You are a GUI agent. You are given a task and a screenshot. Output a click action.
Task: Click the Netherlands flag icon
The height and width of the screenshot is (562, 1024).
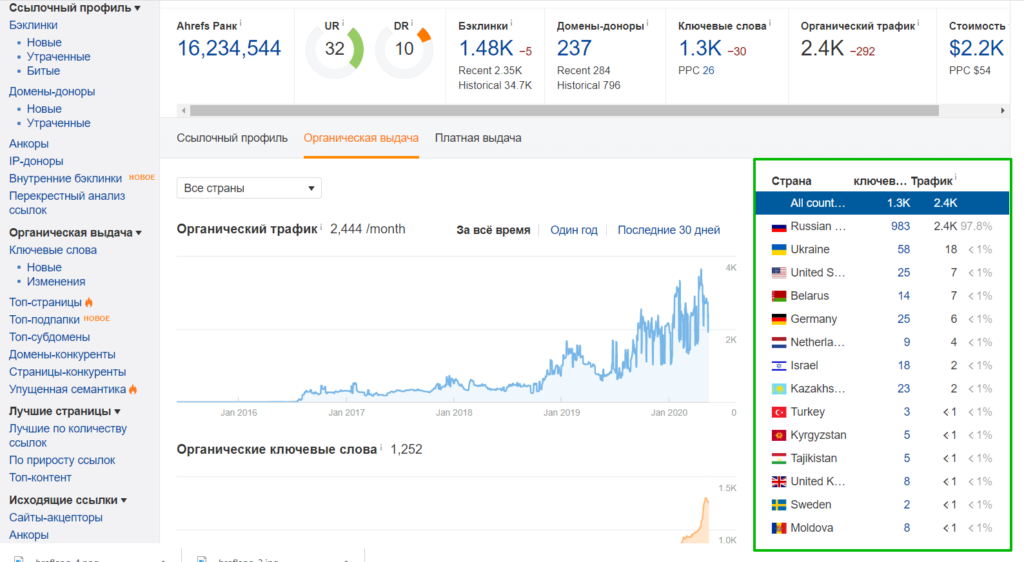(x=778, y=343)
